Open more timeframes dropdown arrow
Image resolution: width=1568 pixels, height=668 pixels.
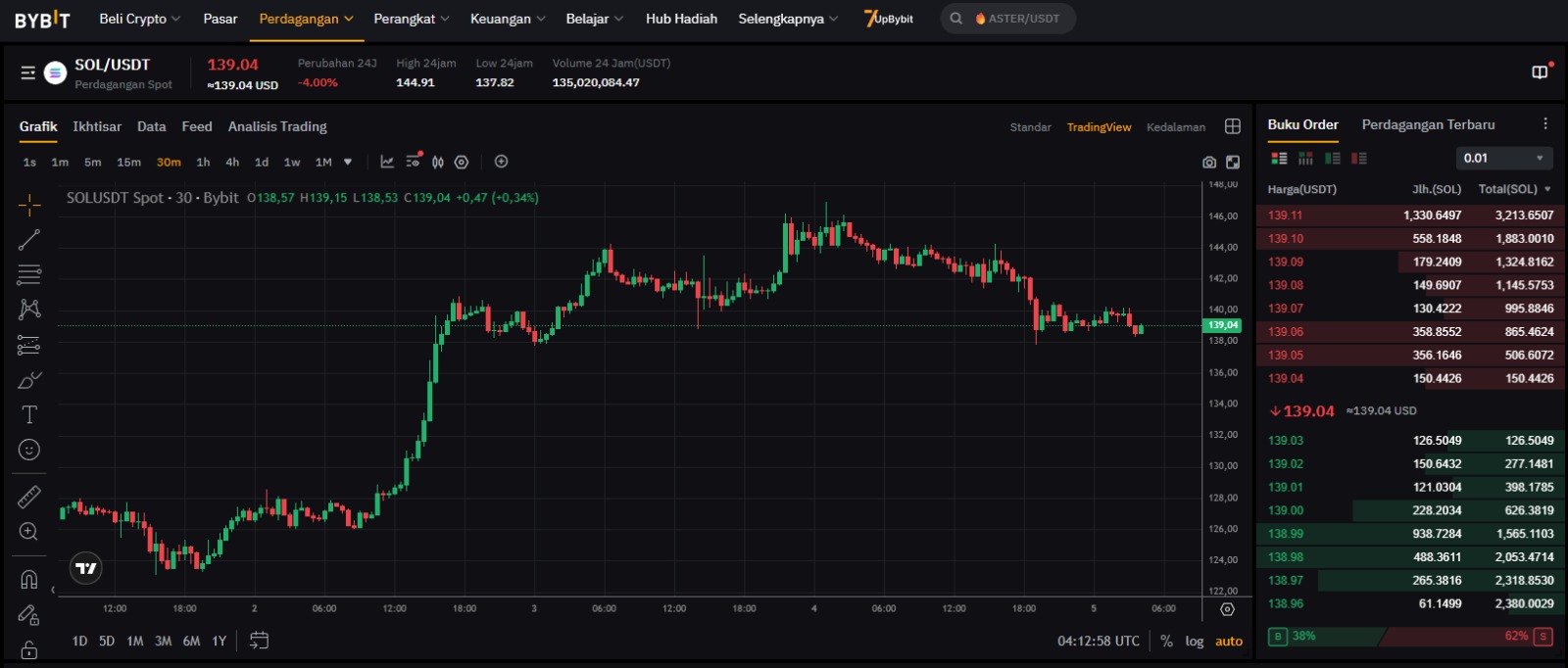pyautogui.click(x=347, y=163)
